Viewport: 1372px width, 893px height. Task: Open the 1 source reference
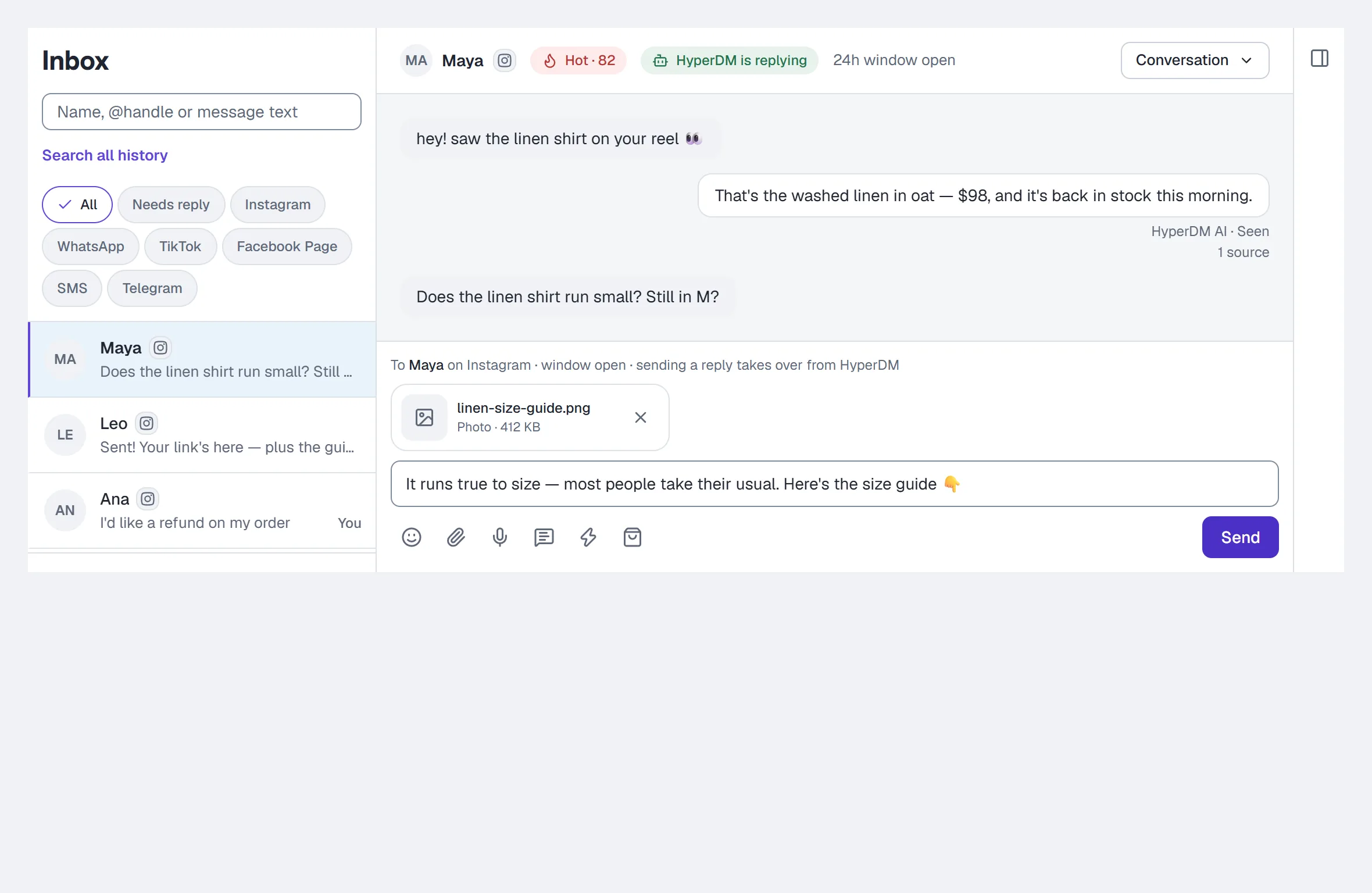1243,252
